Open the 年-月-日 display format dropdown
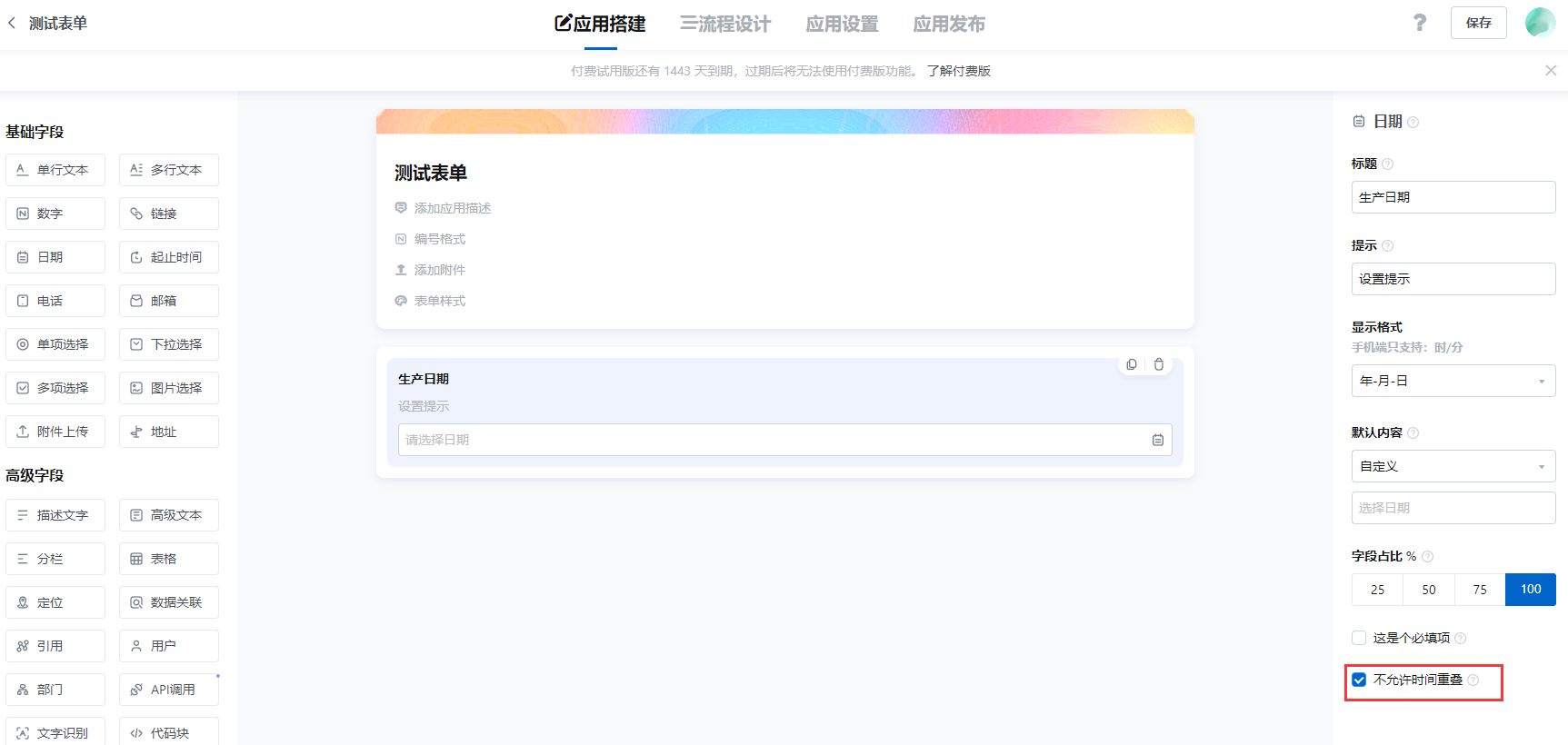1568x745 pixels. [x=1453, y=381]
